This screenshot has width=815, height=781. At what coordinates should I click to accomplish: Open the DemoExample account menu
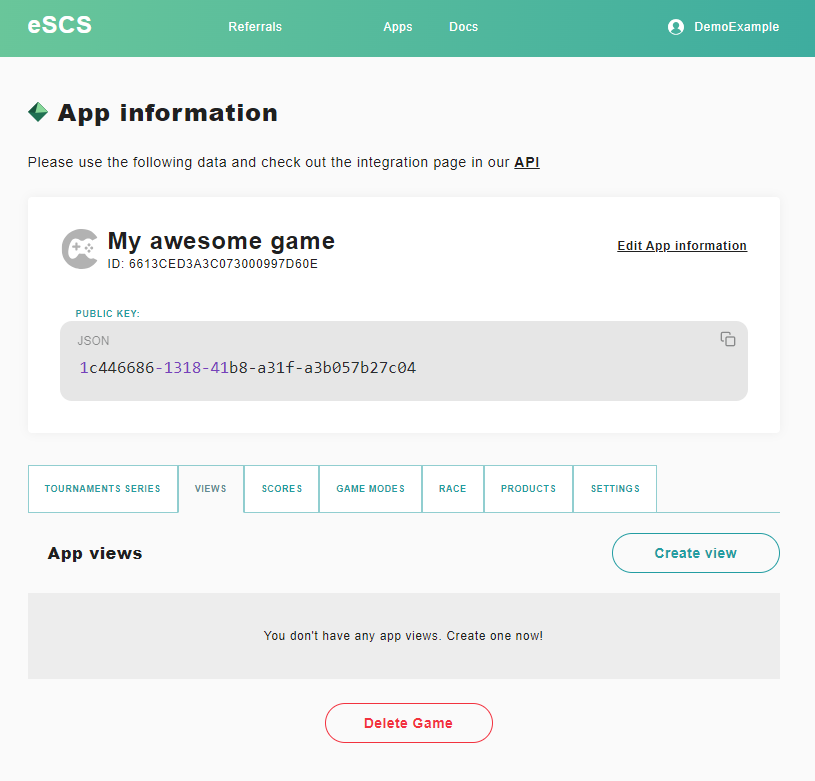pos(736,27)
